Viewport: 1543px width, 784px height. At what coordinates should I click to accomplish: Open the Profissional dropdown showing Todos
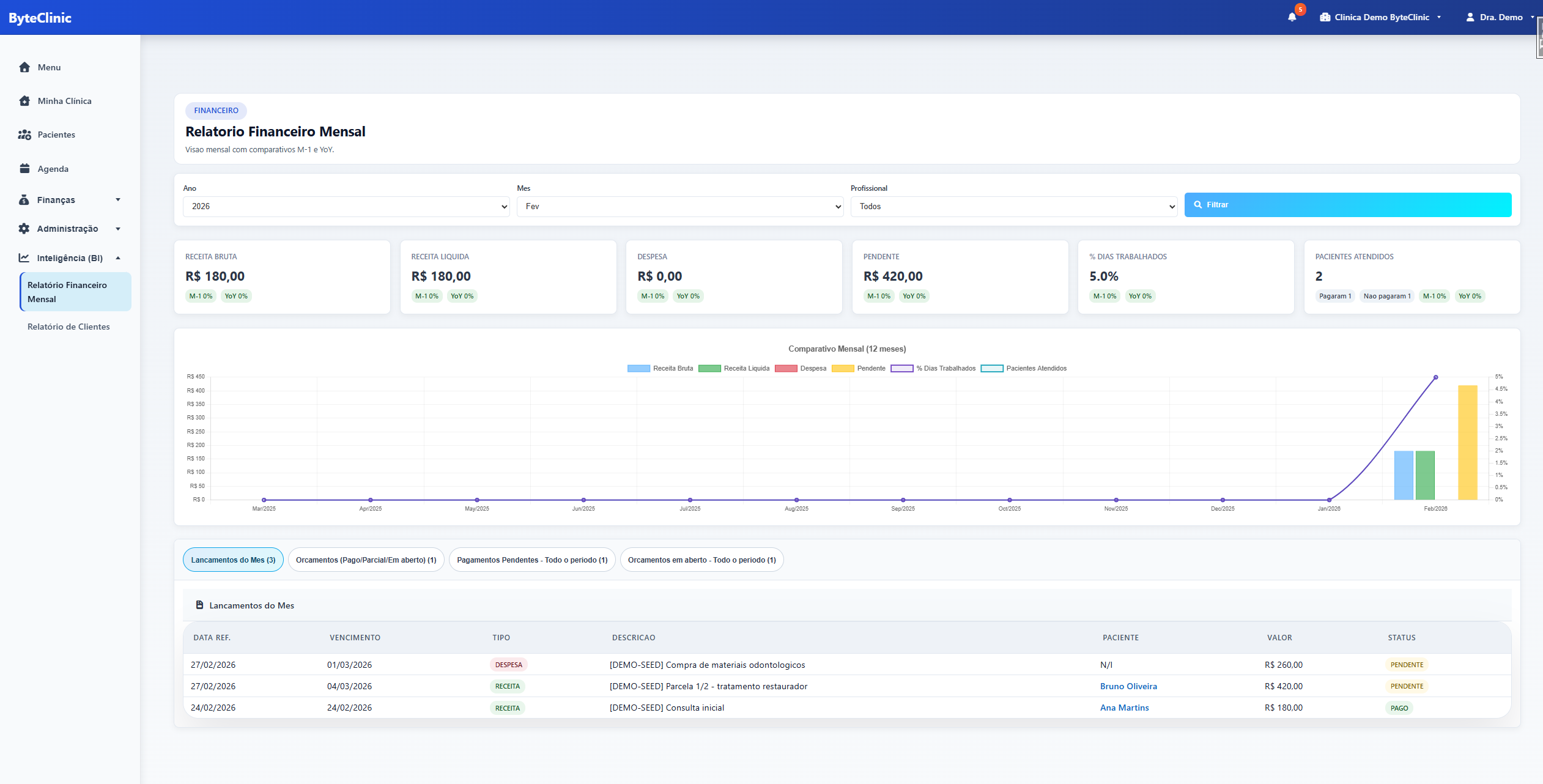pyautogui.click(x=1013, y=207)
